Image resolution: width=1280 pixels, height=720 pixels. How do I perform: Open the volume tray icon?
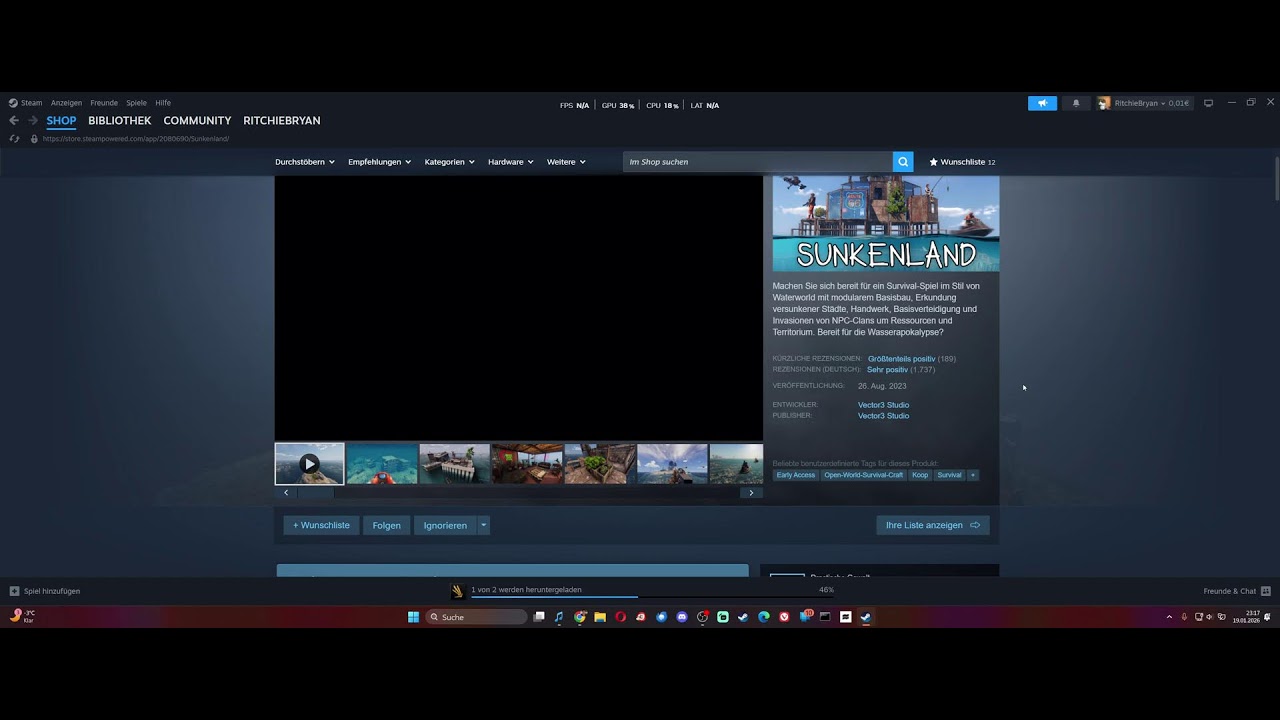(x=1210, y=617)
